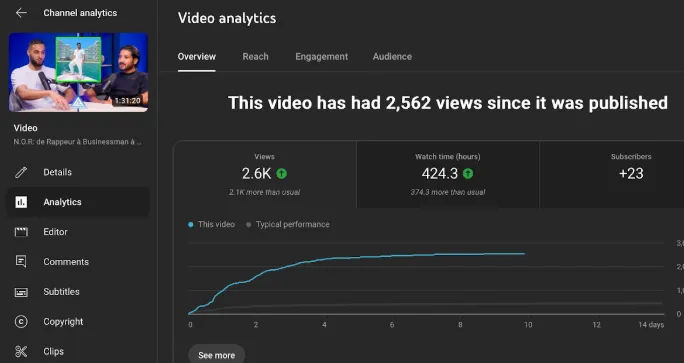Click the Channel analytics link text
This screenshot has width=684, height=363.
coord(80,13)
